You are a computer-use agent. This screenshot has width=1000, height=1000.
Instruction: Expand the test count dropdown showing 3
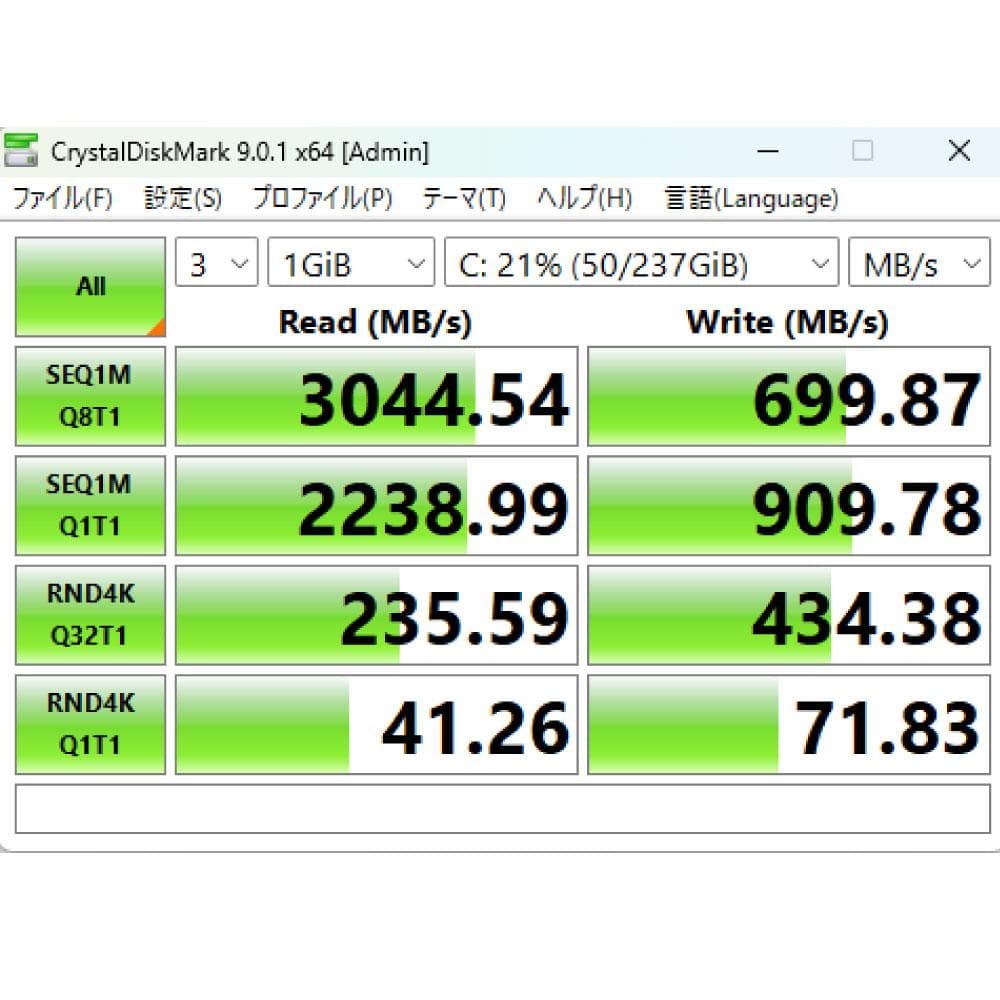tap(217, 262)
